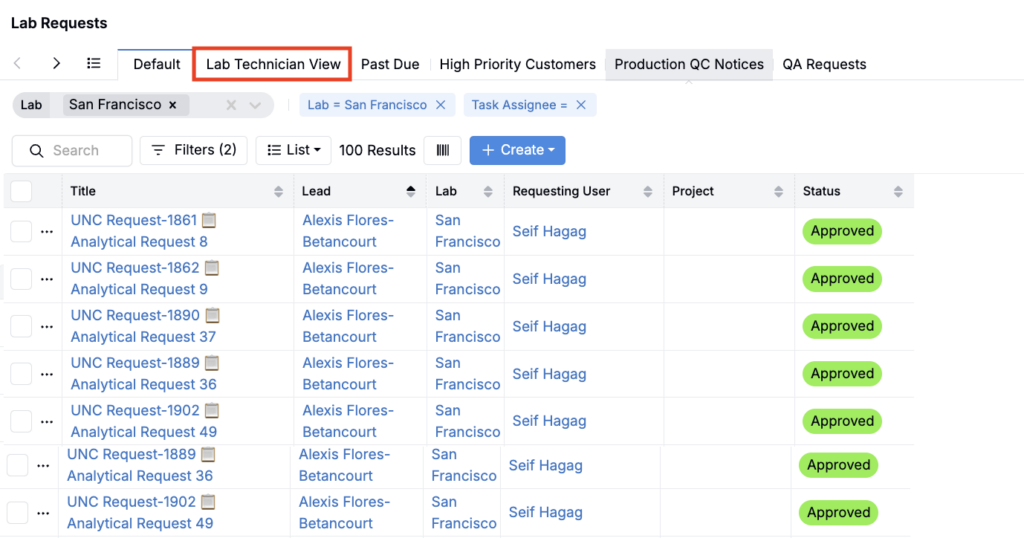
Task: Switch to Lab Technician View tab
Action: pos(273,64)
